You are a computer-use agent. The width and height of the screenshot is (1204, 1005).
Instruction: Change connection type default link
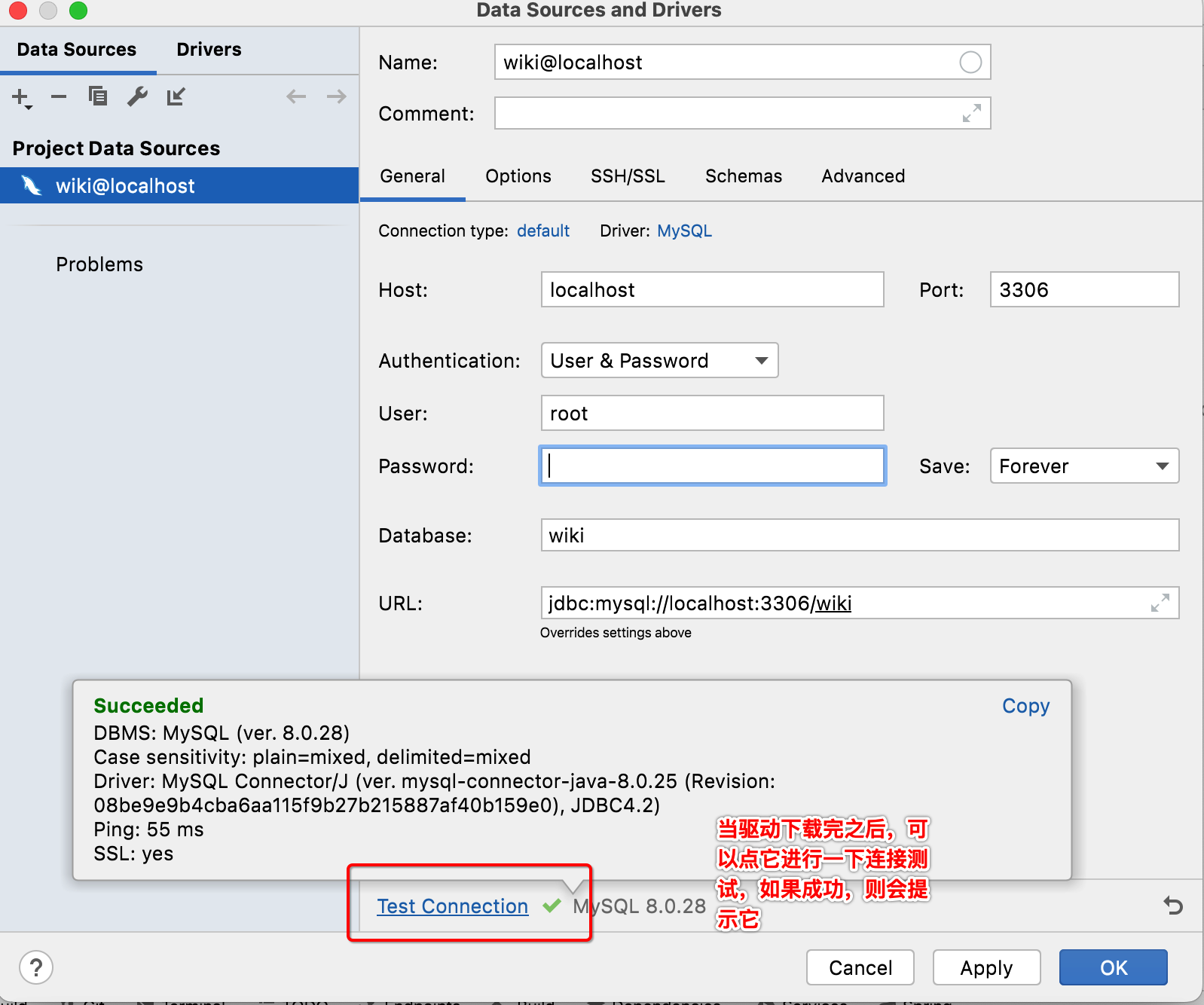pos(543,231)
